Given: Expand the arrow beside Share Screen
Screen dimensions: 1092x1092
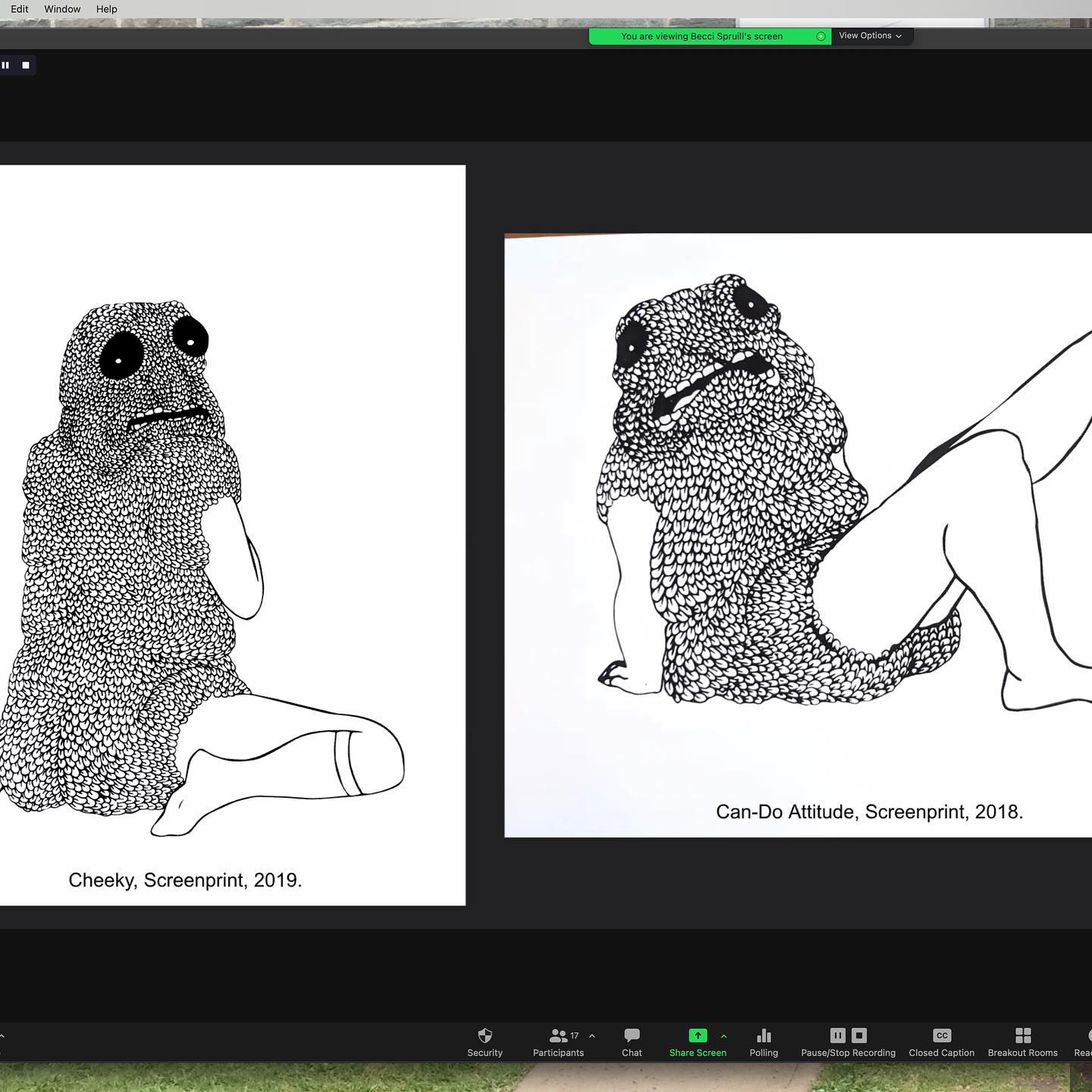Looking at the screenshot, I should tap(723, 1035).
